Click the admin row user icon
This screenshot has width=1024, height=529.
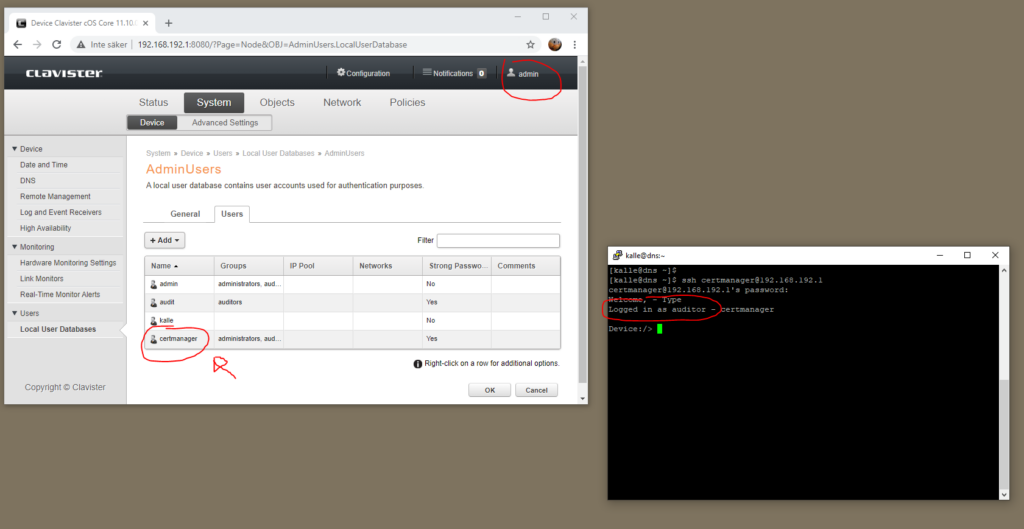[x=154, y=284]
